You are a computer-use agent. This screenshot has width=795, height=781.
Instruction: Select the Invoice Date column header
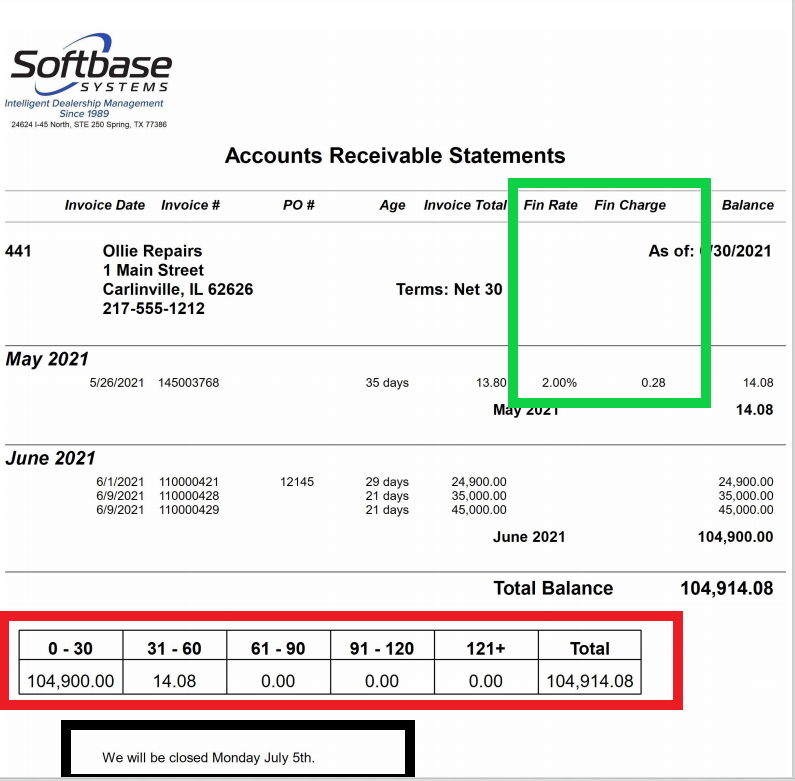coord(105,205)
